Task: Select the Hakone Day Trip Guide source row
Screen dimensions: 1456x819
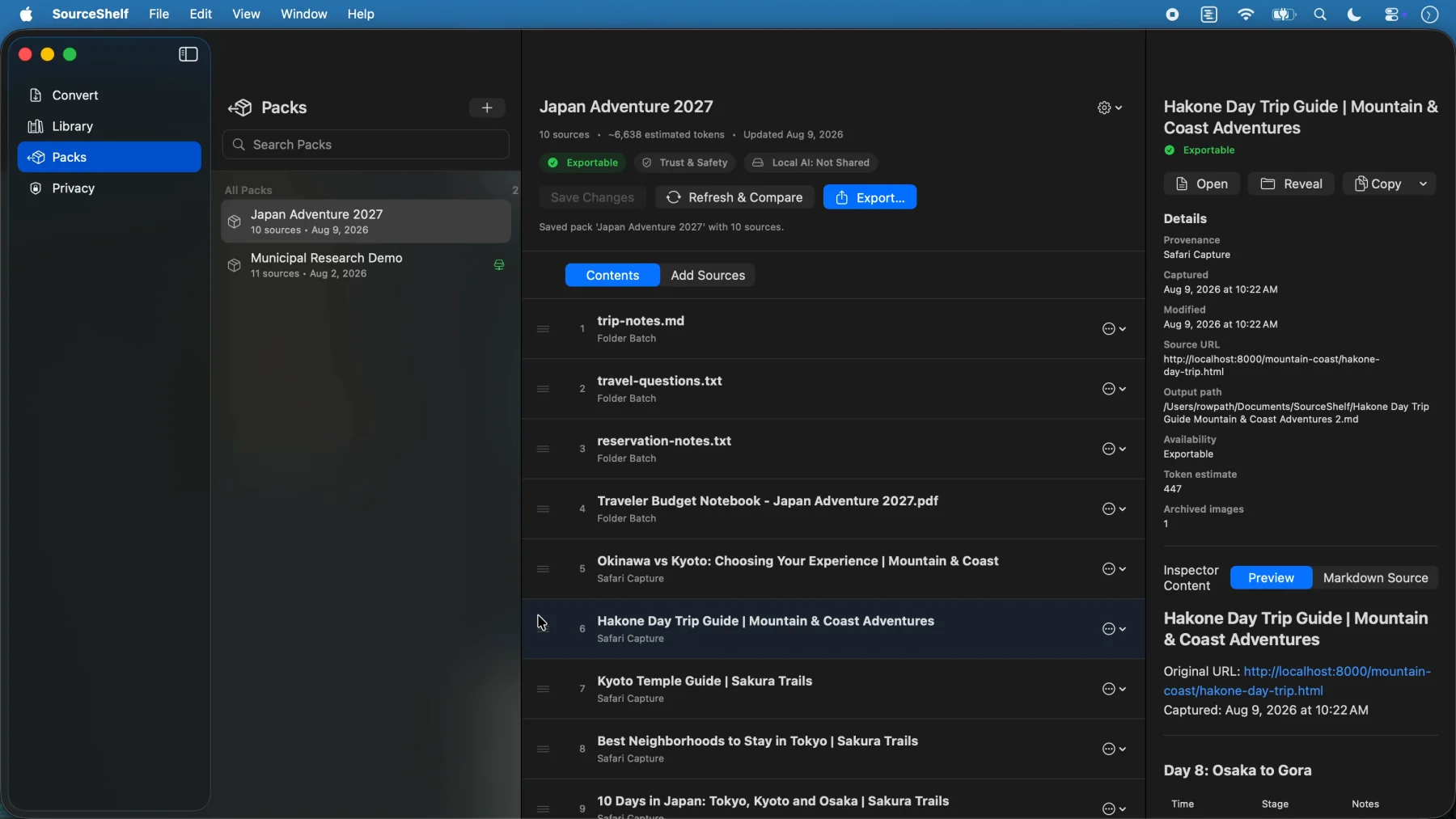Action: coord(833,629)
